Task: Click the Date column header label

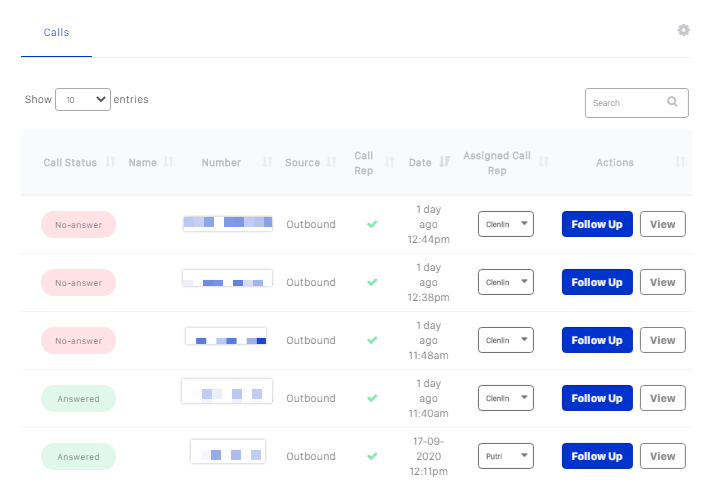Action: 420,162
